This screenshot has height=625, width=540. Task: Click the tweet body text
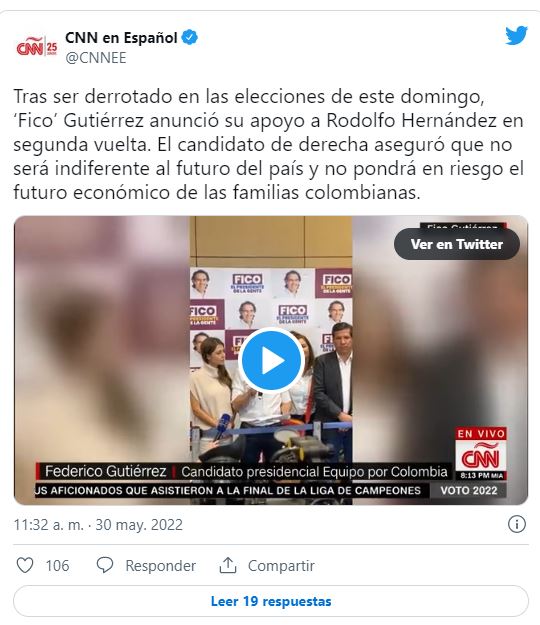point(269,144)
